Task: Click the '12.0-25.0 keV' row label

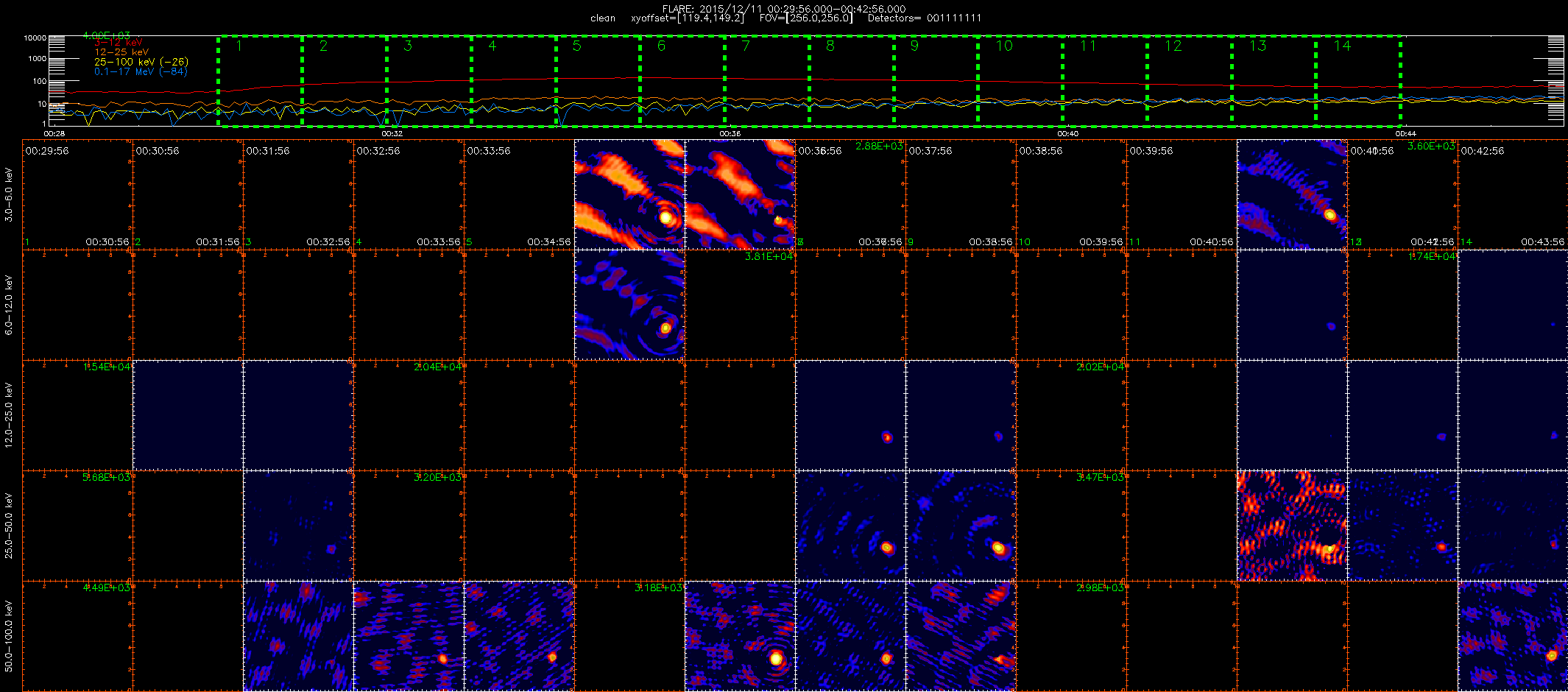Action: coord(9,415)
